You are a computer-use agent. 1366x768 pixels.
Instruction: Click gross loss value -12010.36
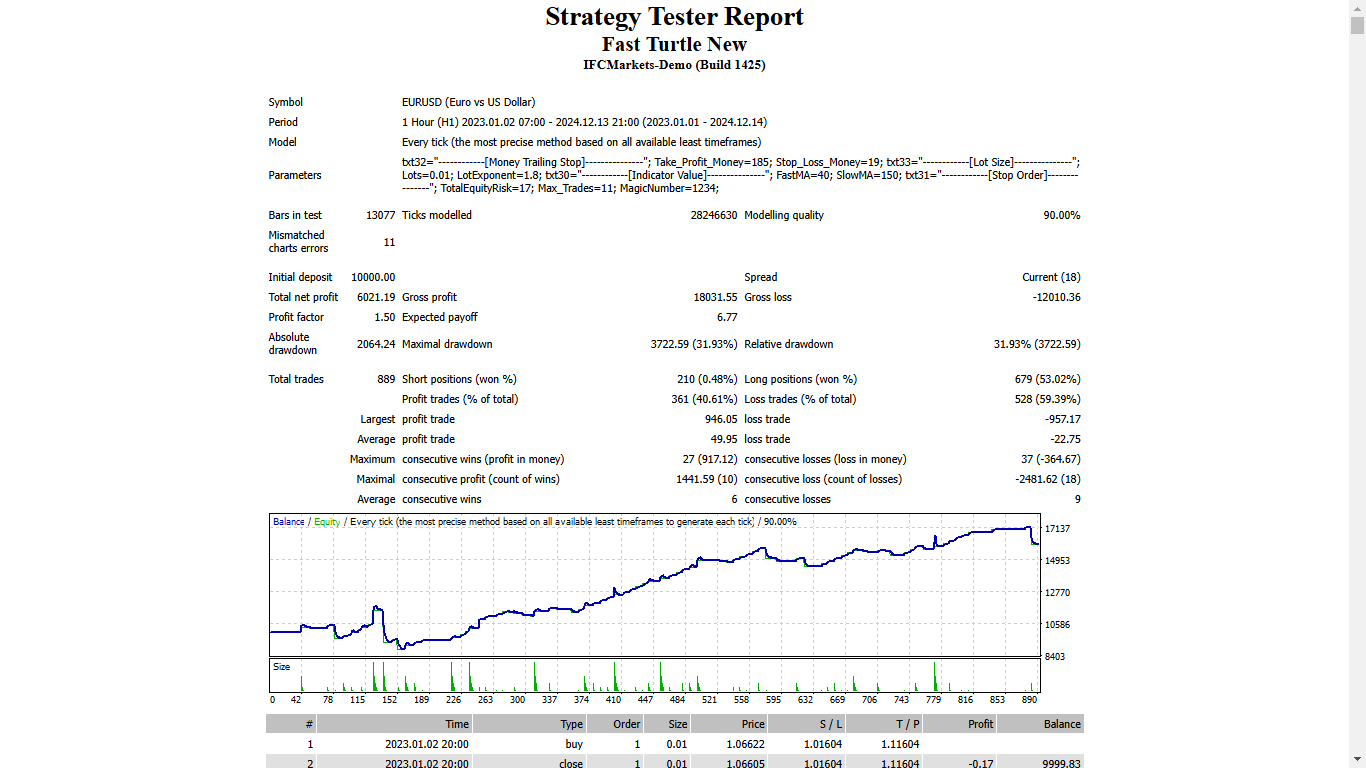(x=1056, y=297)
